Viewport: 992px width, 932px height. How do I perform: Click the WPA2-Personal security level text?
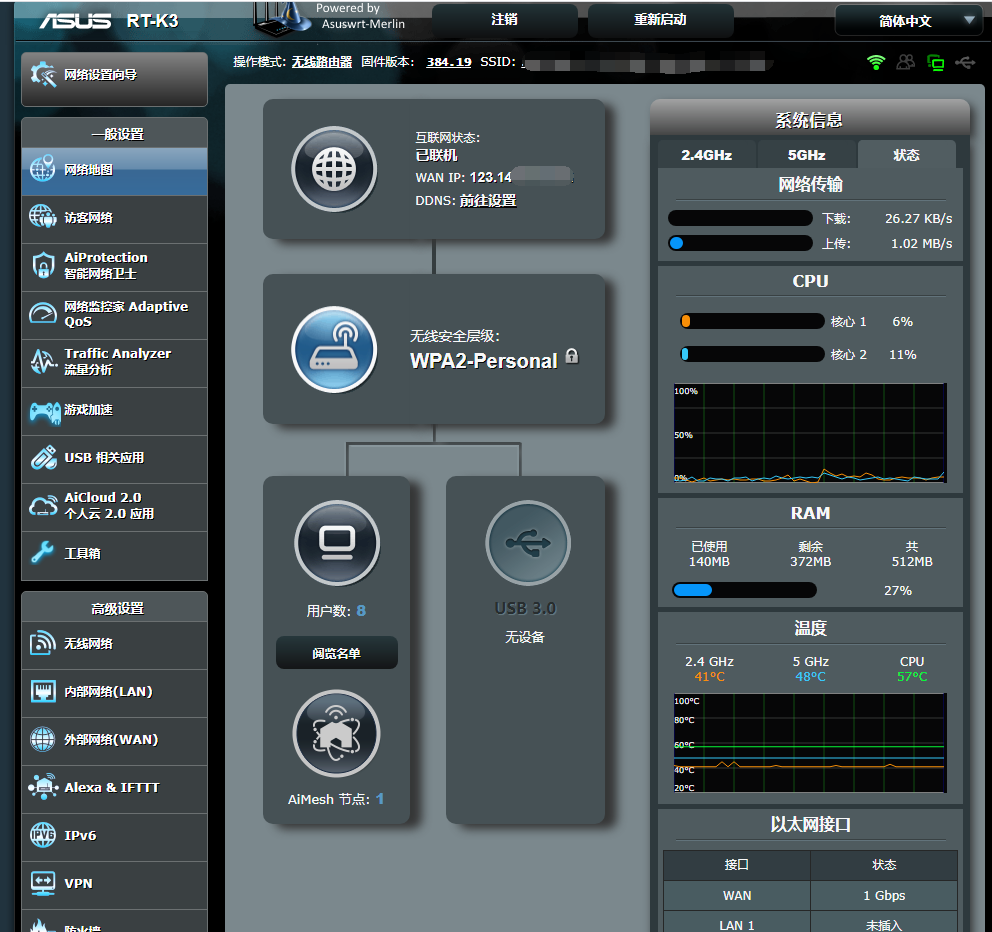483,361
